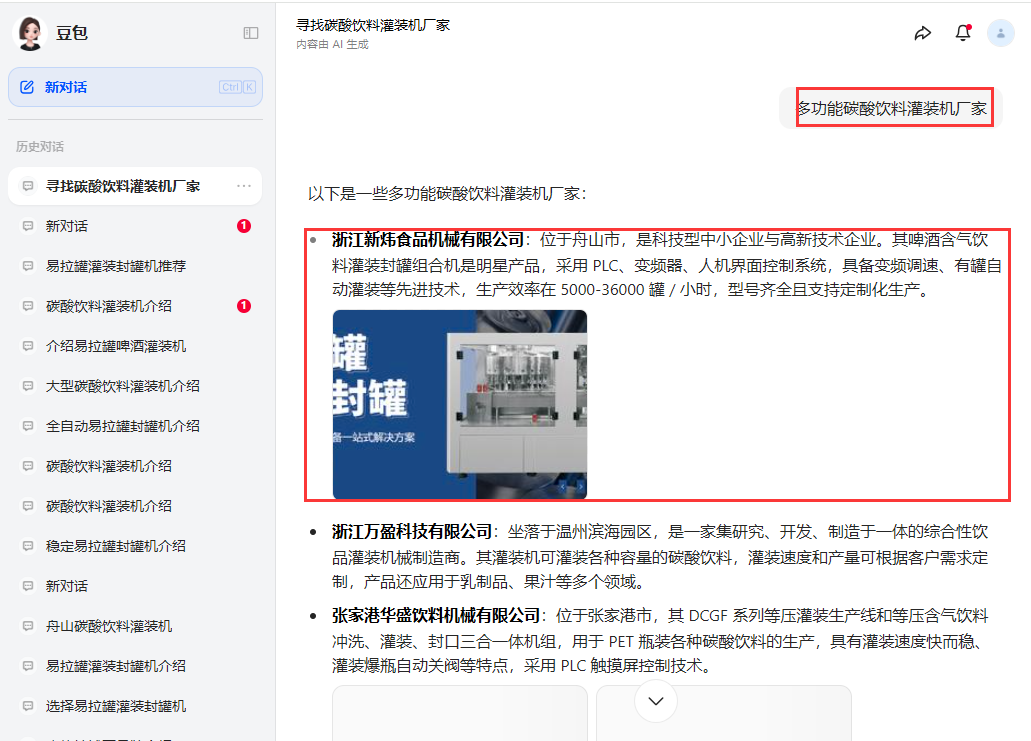Click the red unread badge on 碳酸饮料灌装机介绍

(x=244, y=306)
